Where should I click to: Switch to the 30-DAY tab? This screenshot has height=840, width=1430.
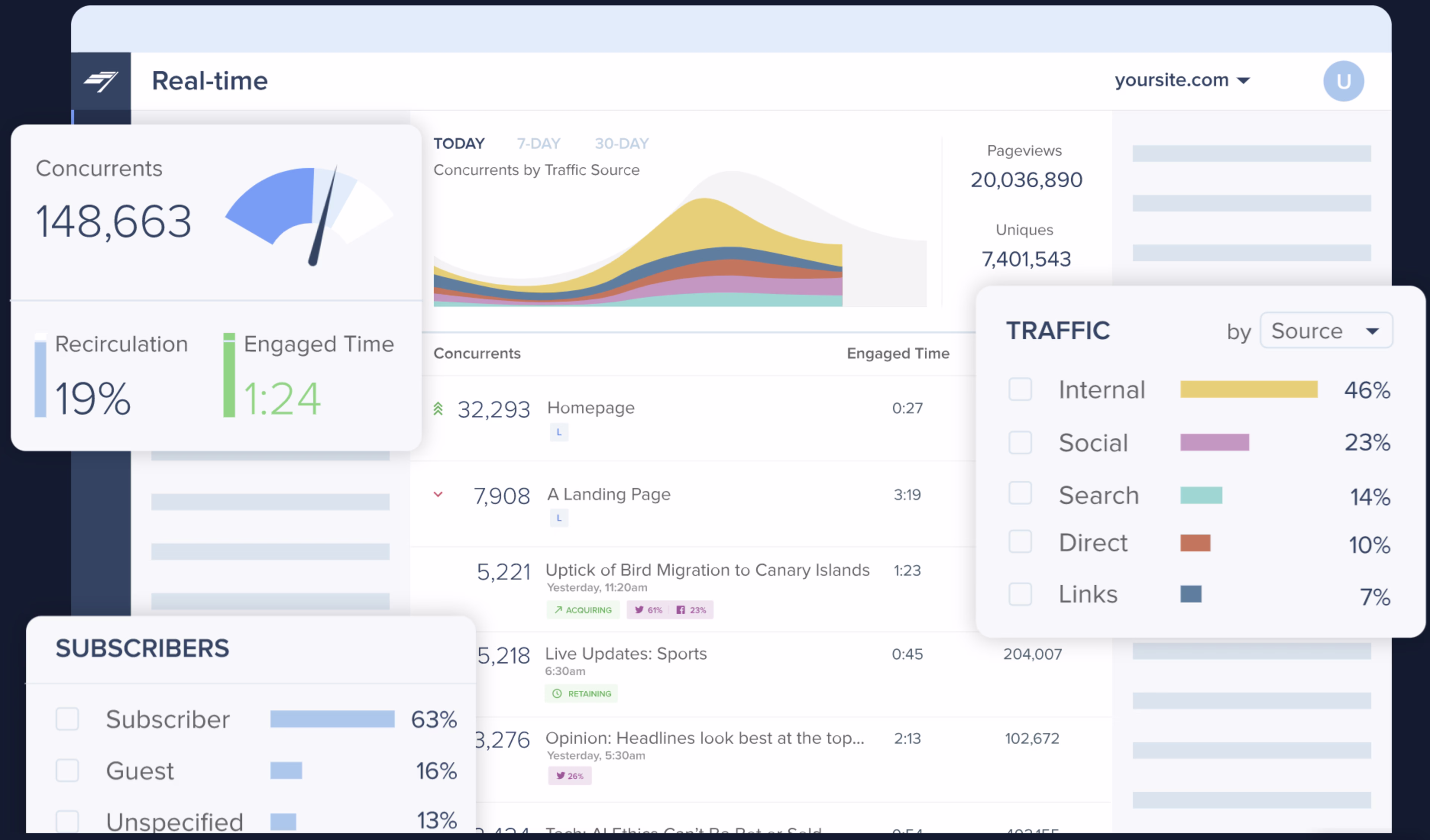[x=621, y=143]
